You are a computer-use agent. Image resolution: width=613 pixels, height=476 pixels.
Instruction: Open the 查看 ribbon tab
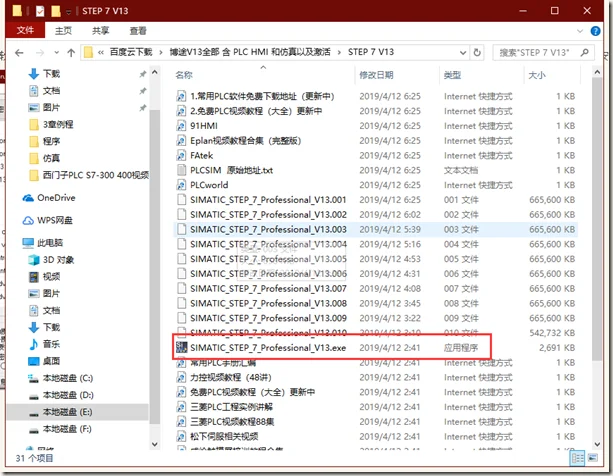(x=138, y=30)
